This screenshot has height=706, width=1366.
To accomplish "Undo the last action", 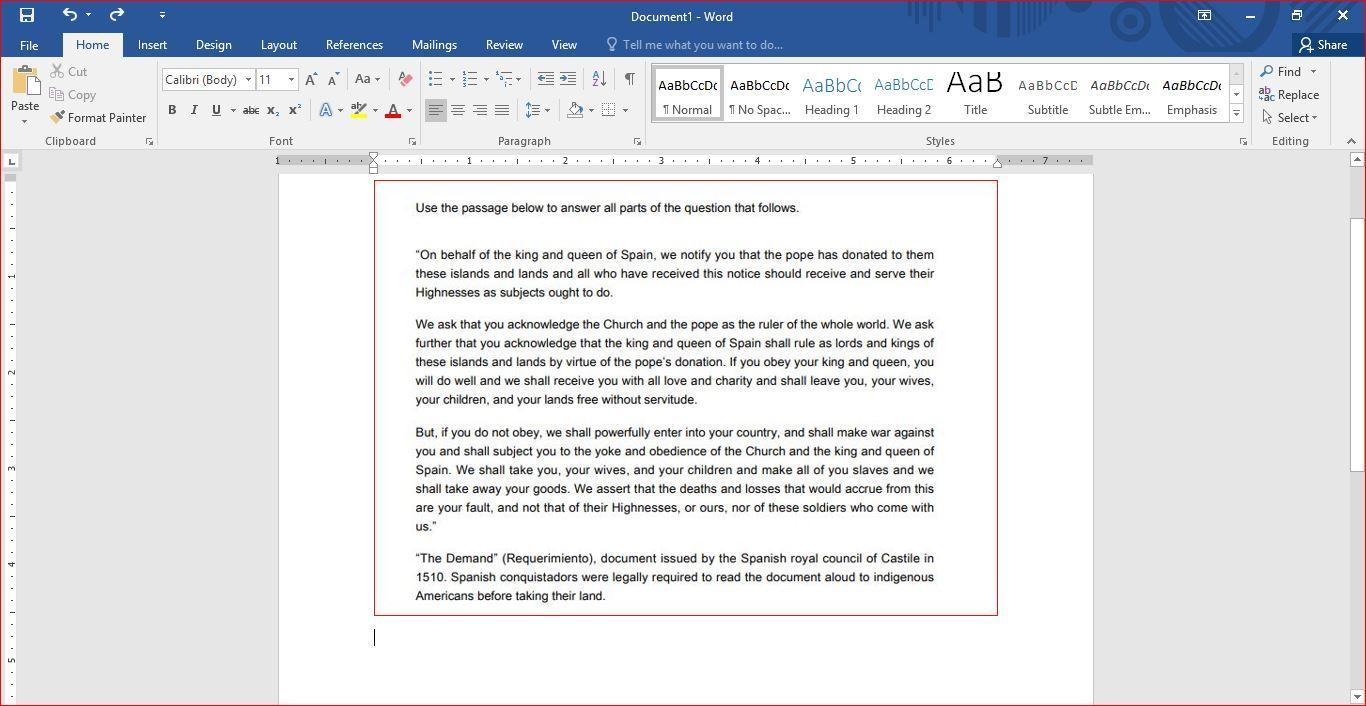I will tap(70, 15).
